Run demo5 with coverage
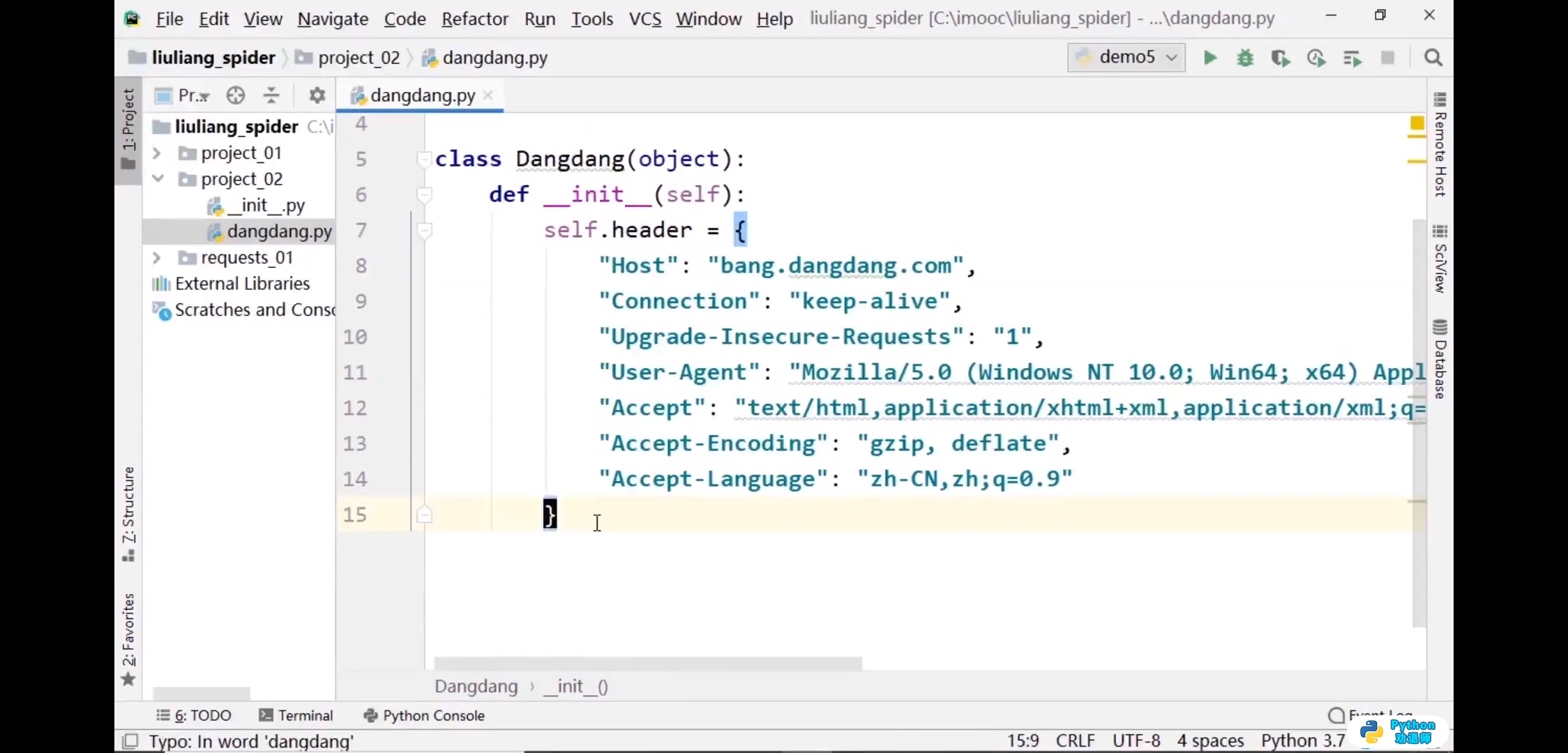 1281,58
